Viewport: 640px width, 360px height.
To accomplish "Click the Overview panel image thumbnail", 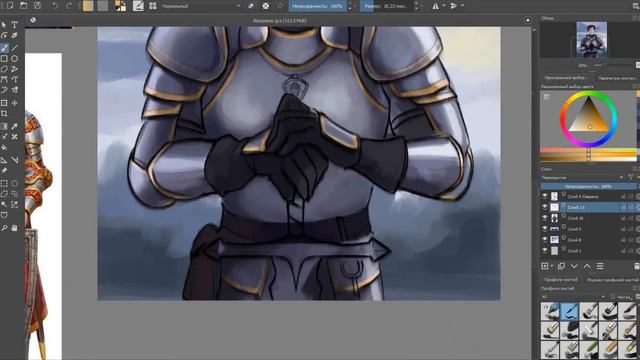I will click(591, 40).
